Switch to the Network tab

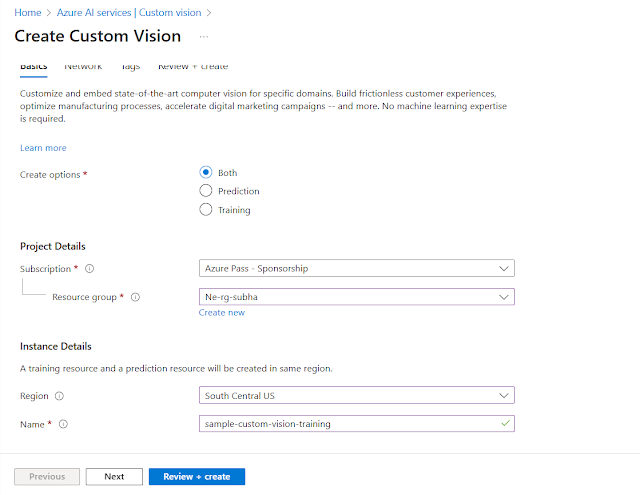[83, 67]
